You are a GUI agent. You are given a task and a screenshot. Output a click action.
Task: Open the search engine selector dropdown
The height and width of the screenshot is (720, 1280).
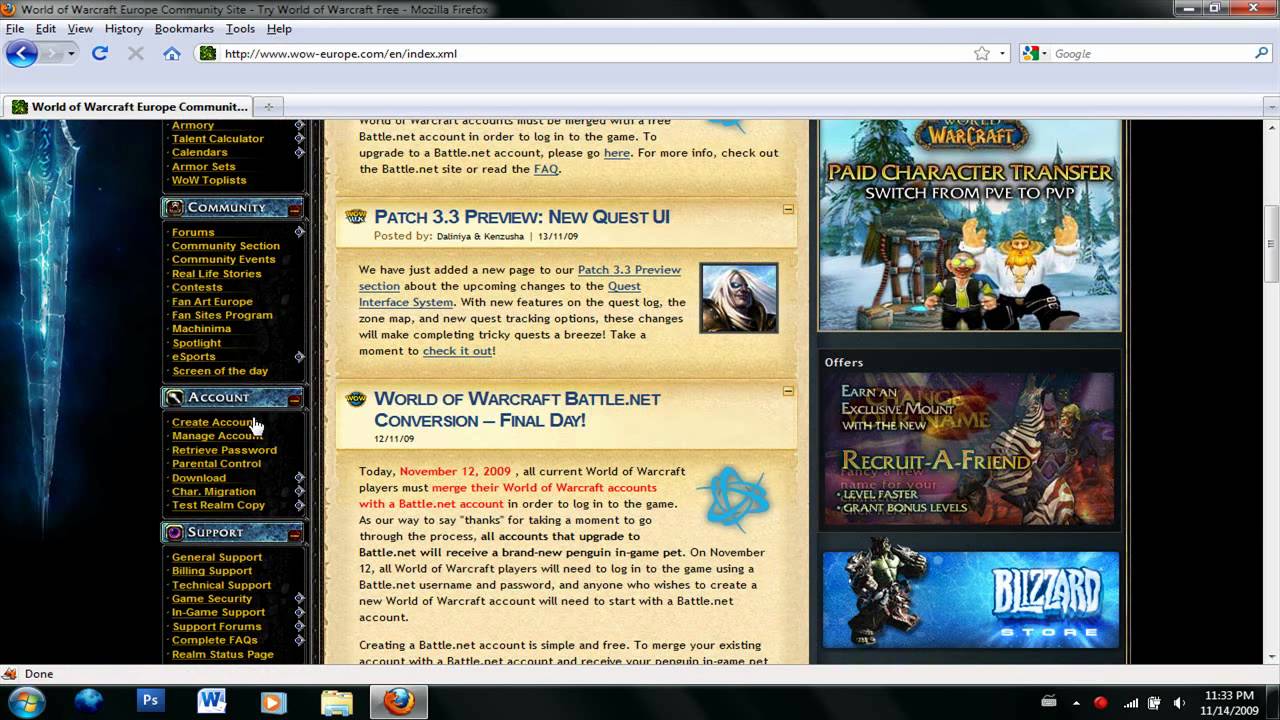tap(1036, 53)
